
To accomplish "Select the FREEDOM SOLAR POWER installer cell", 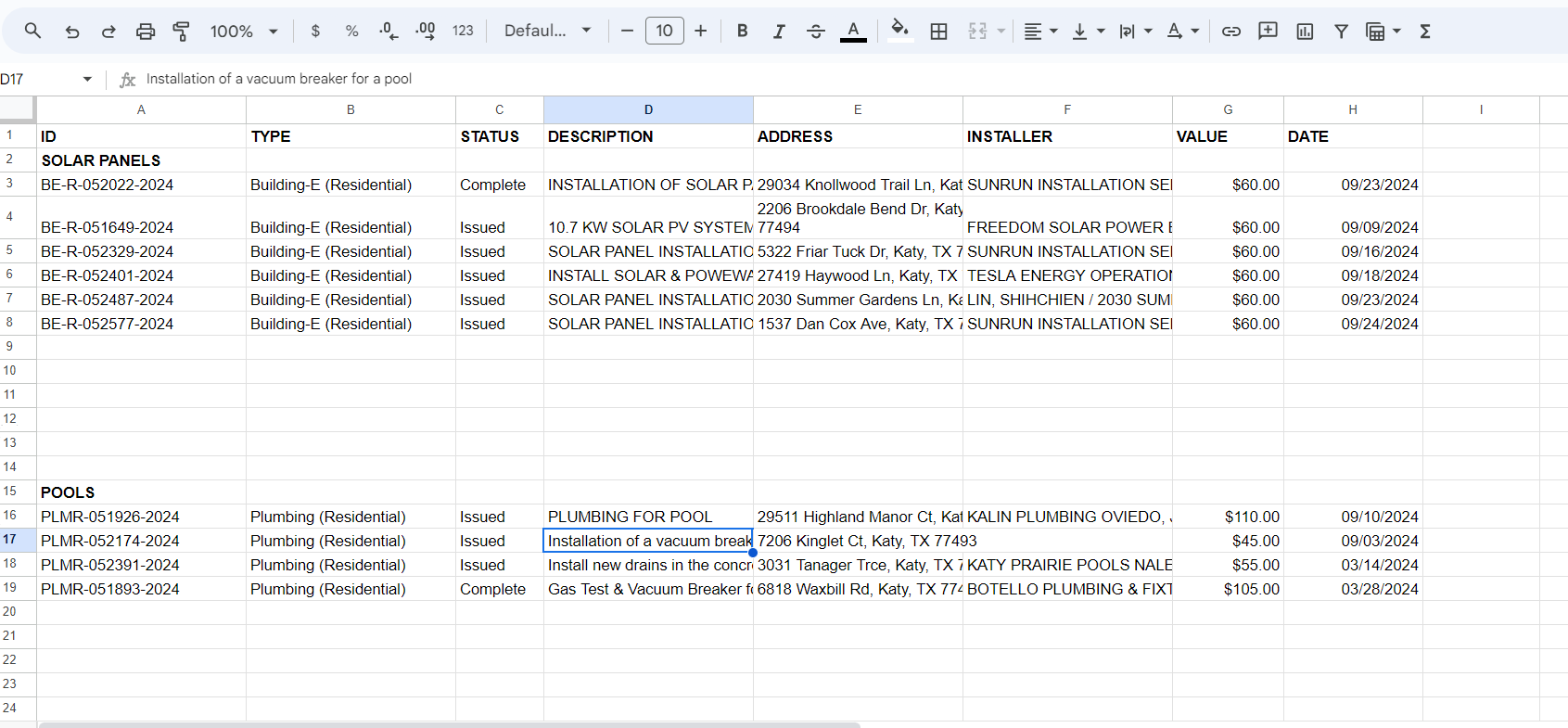I will 1067,218.
